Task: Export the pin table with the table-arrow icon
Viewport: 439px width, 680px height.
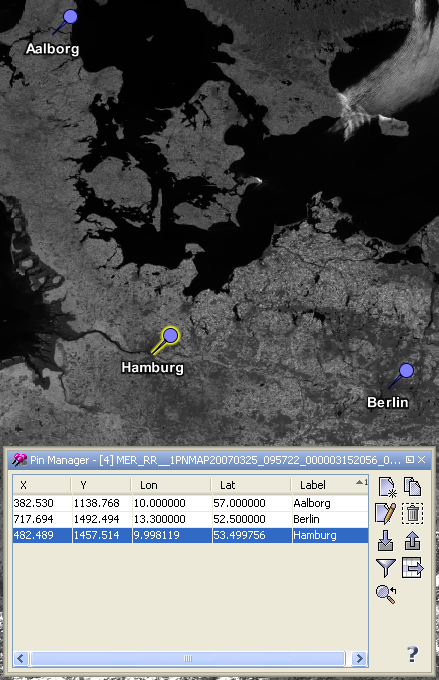Action: [x=412, y=568]
